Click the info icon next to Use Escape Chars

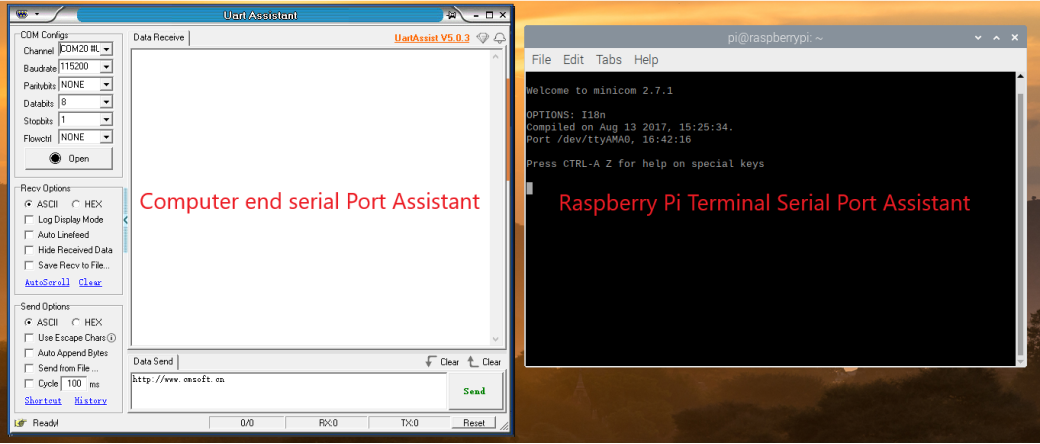click(112, 338)
